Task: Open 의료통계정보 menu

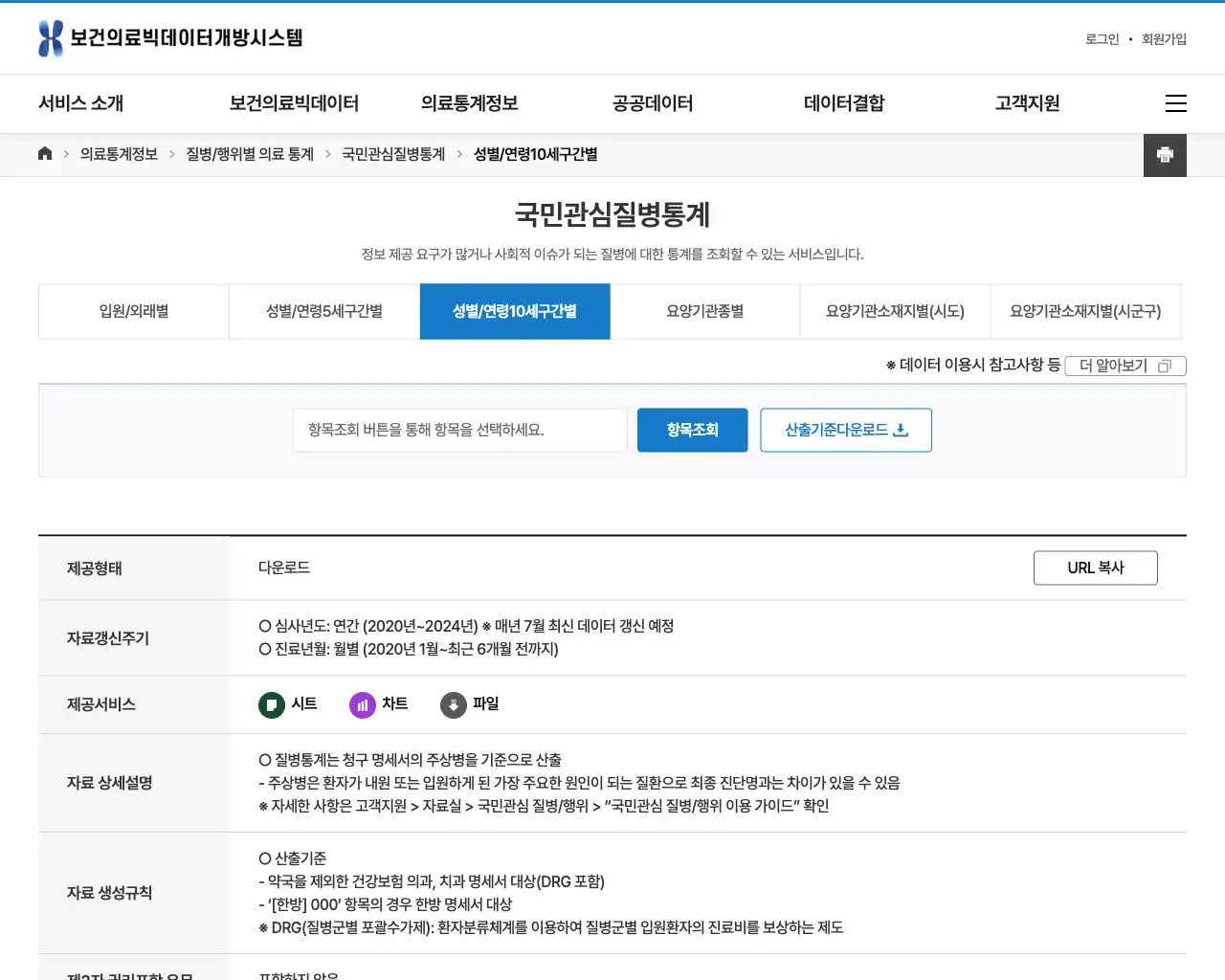Action: [x=469, y=103]
